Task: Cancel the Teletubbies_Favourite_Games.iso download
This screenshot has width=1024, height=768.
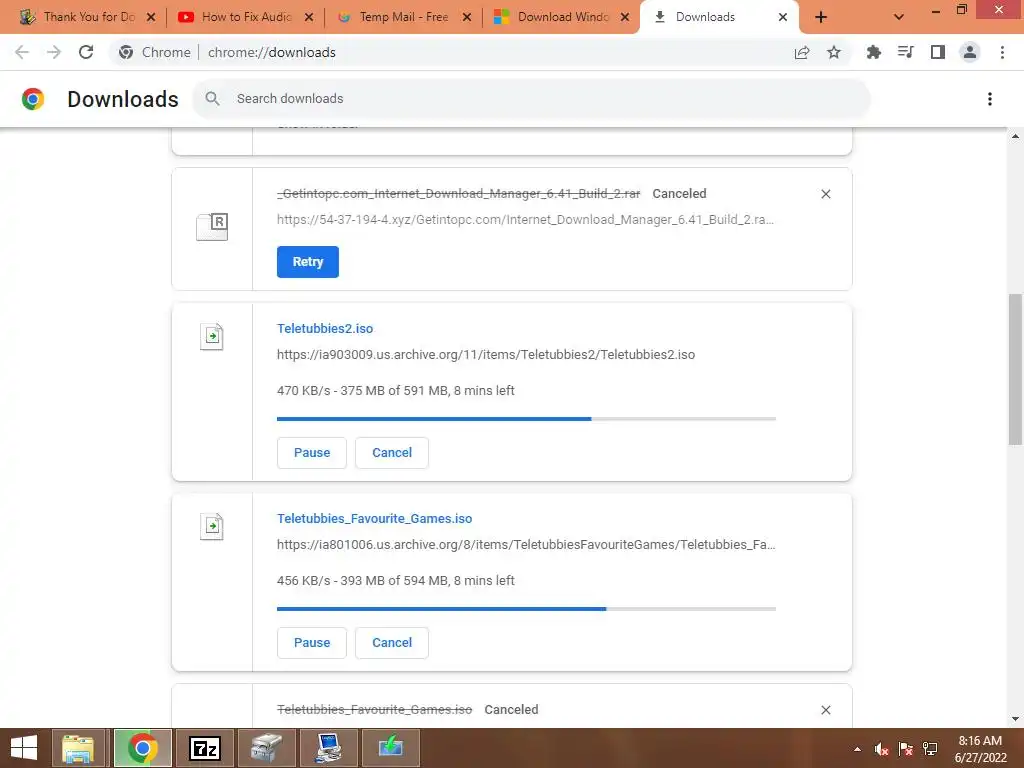Action: click(x=392, y=643)
